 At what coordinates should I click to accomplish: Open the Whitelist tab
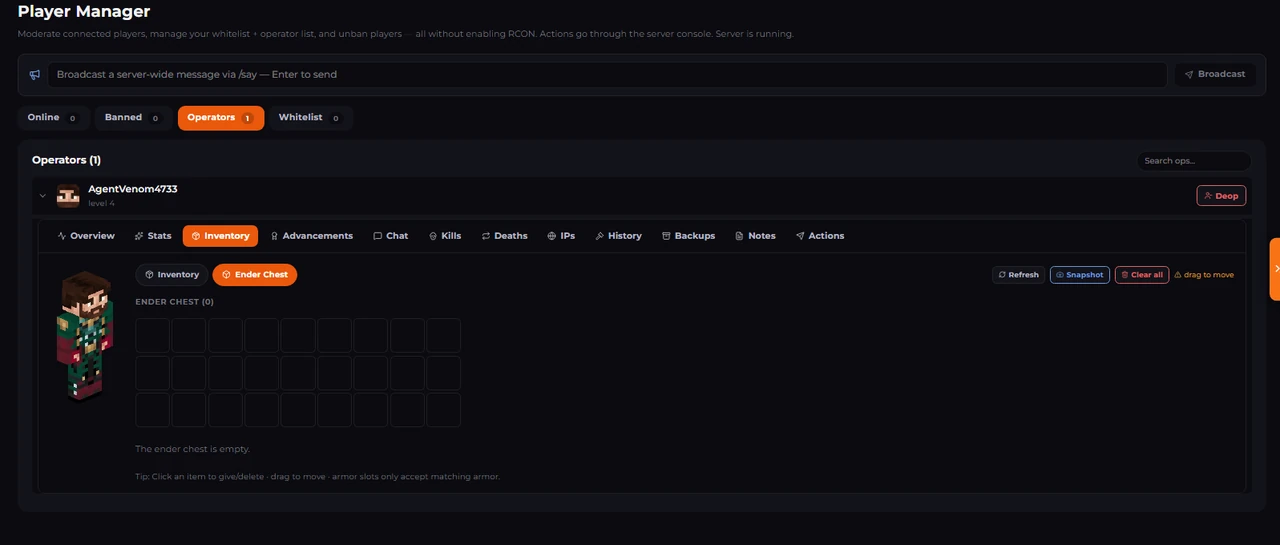point(310,118)
